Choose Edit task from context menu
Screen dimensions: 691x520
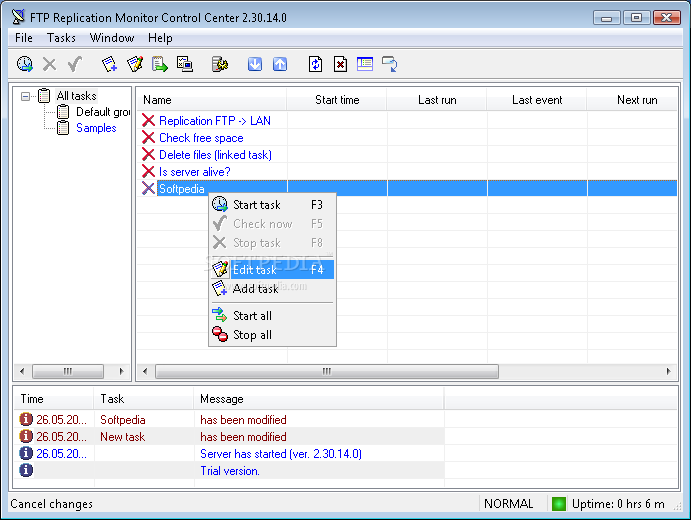272,270
